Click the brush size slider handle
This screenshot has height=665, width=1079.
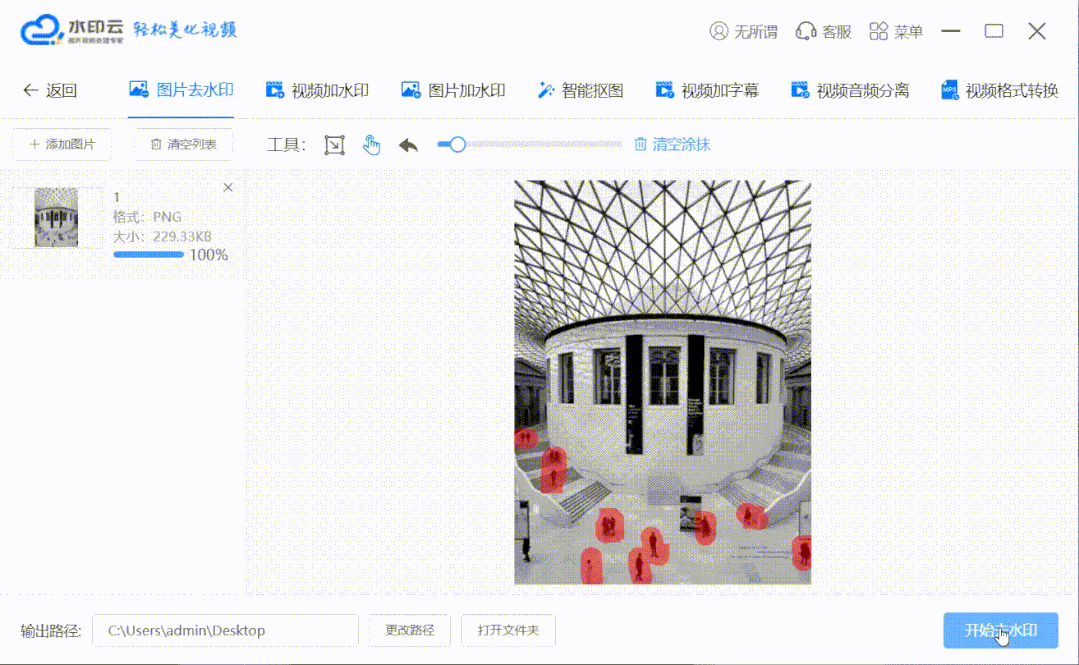(x=457, y=144)
